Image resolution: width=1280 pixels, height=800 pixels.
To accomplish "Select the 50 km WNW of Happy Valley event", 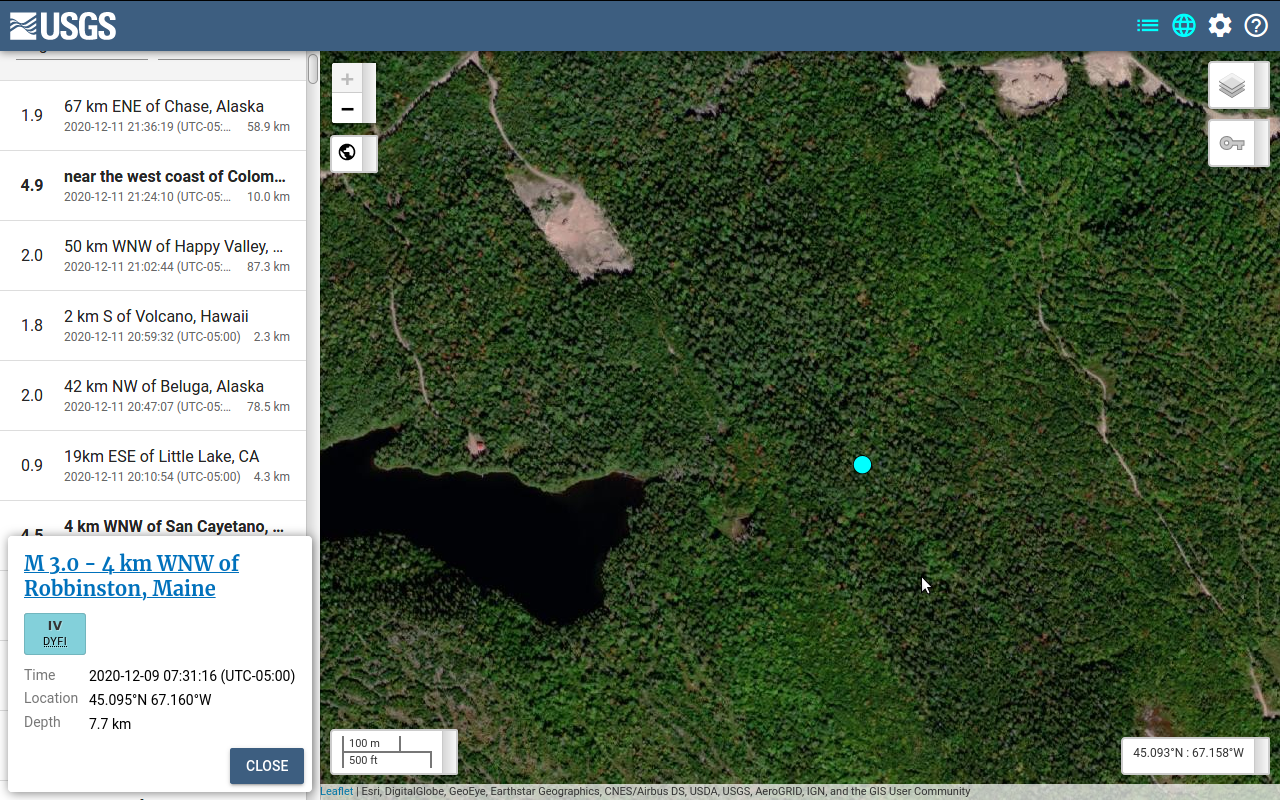I will (153, 255).
